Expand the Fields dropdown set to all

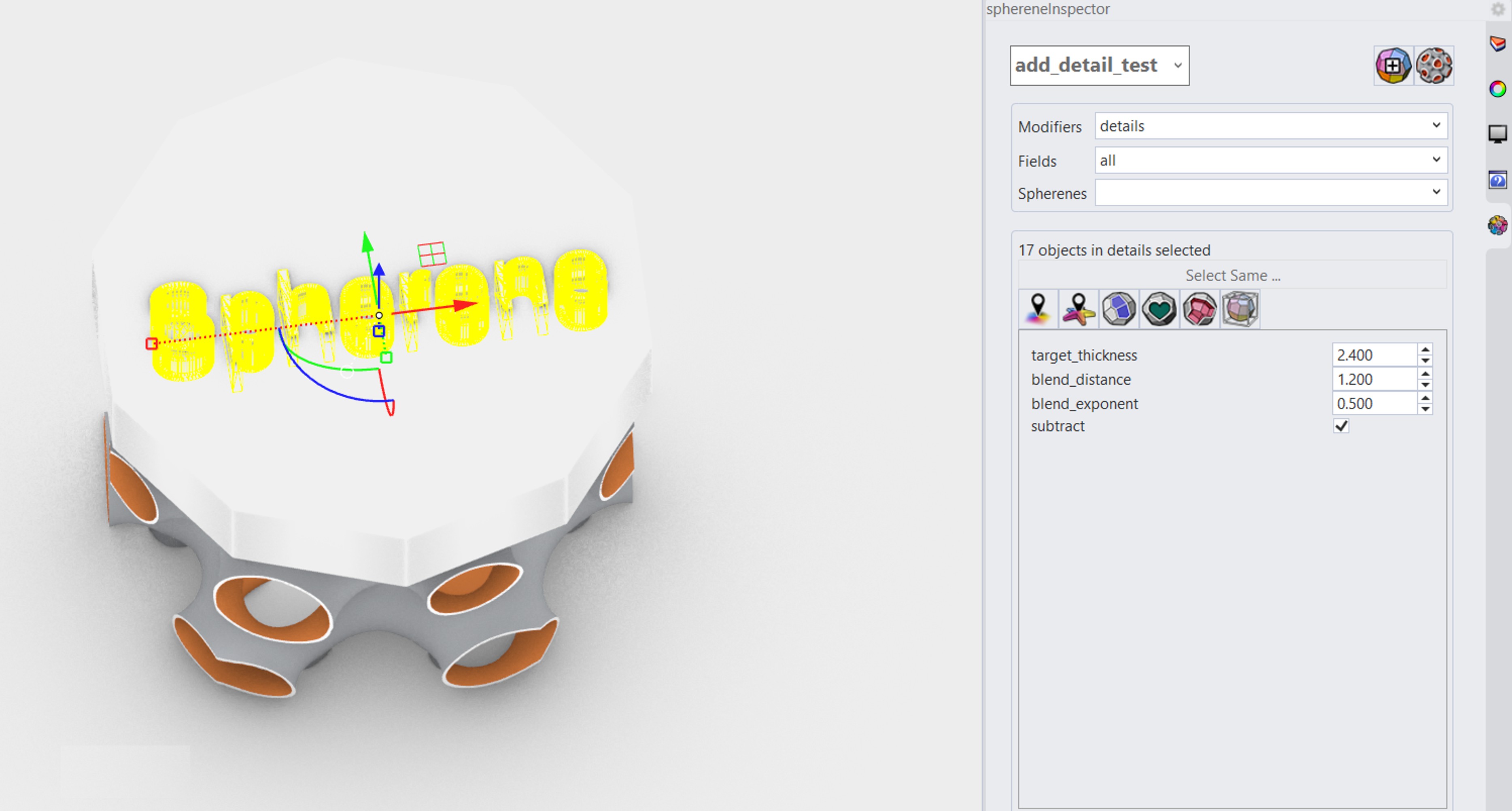coord(1271,160)
